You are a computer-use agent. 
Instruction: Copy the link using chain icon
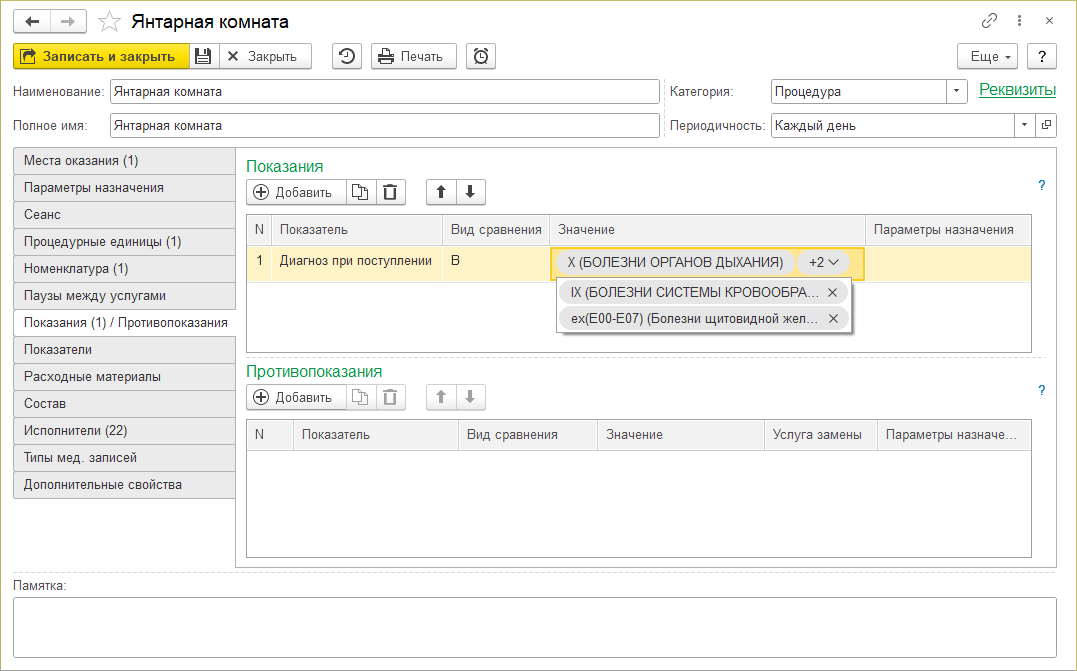coord(989,21)
